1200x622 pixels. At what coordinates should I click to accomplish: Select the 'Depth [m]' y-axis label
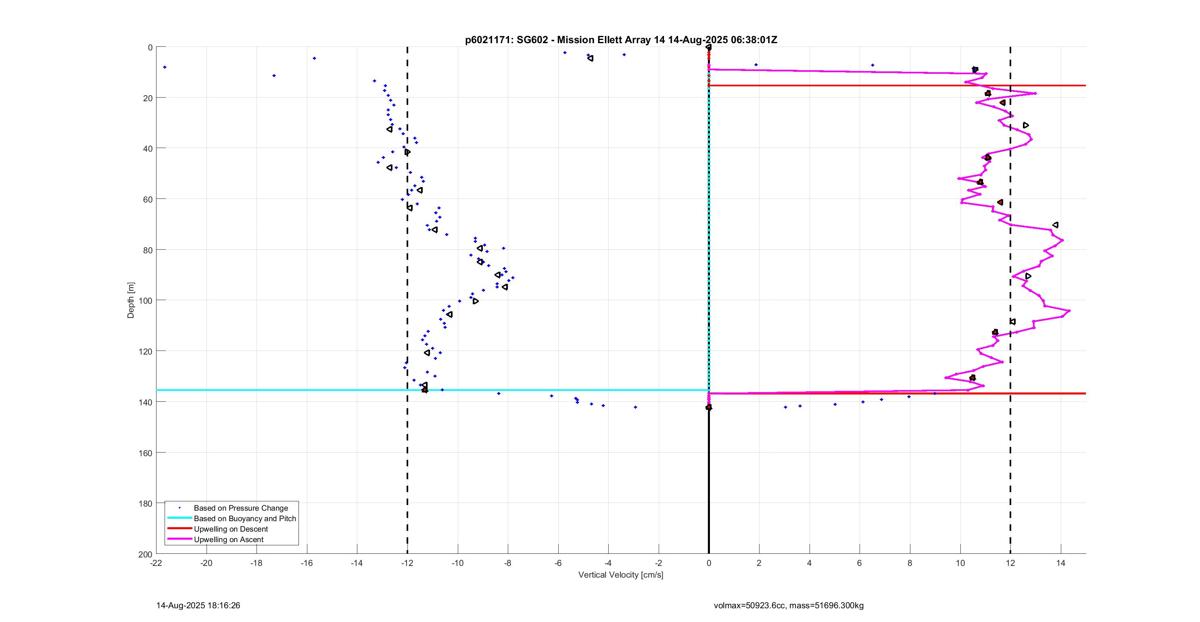pos(131,300)
